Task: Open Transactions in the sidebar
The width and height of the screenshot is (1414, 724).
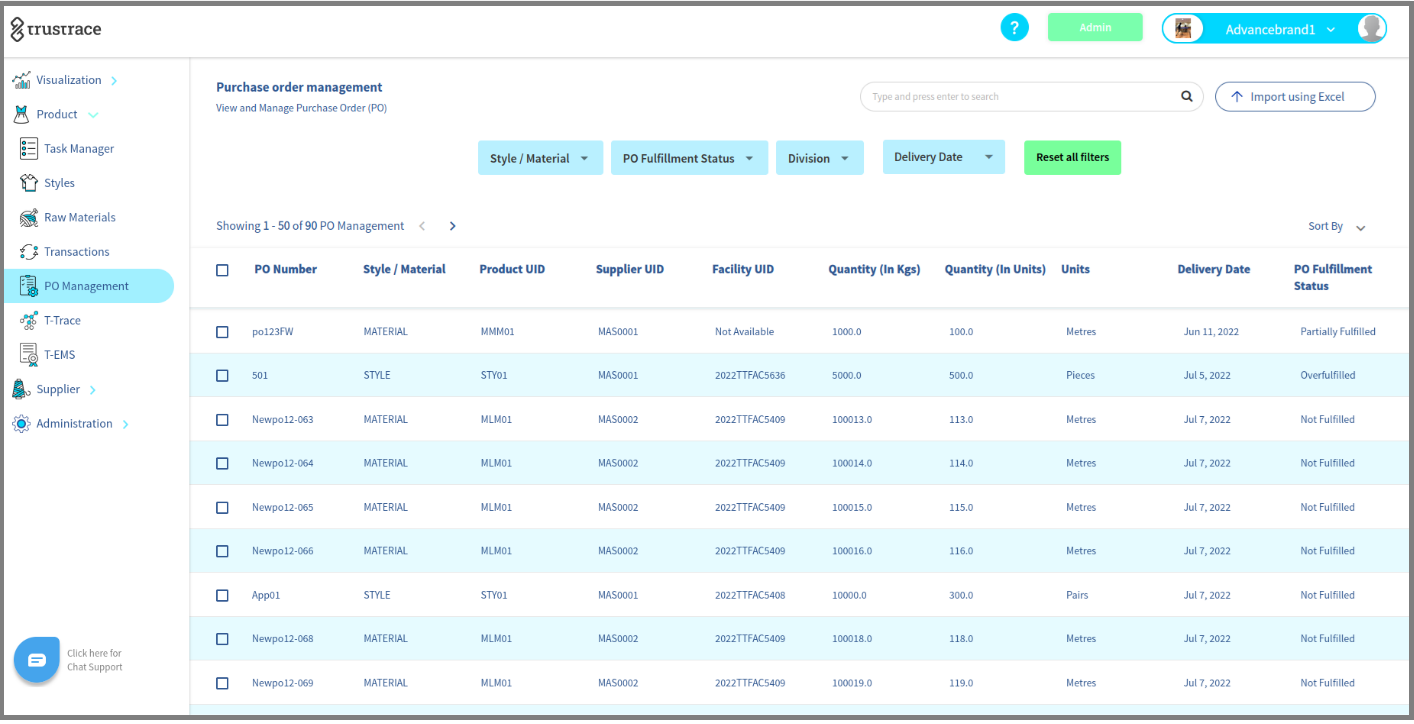Action: (x=77, y=252)
